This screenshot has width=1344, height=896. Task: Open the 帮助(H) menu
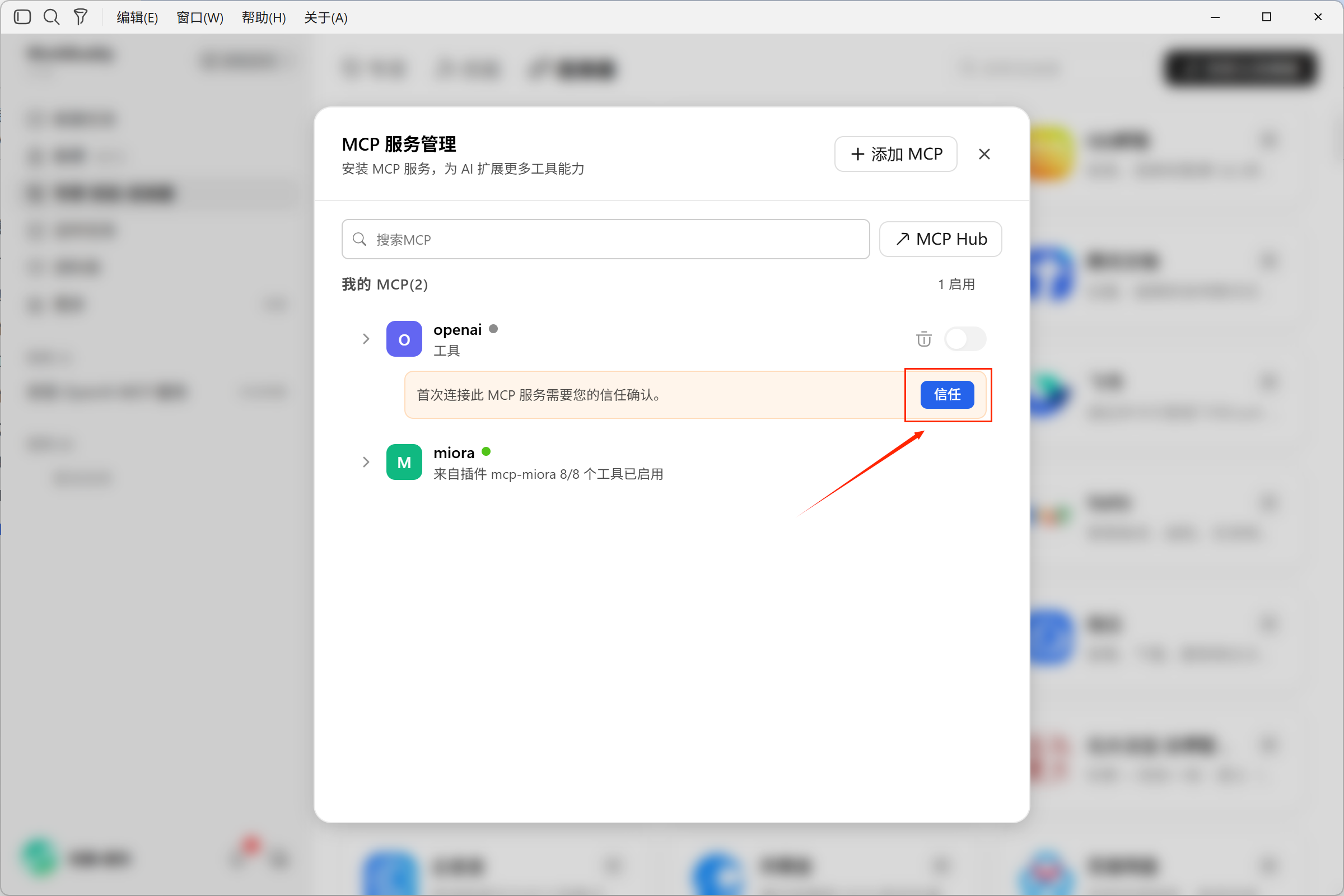coord(263,18)
